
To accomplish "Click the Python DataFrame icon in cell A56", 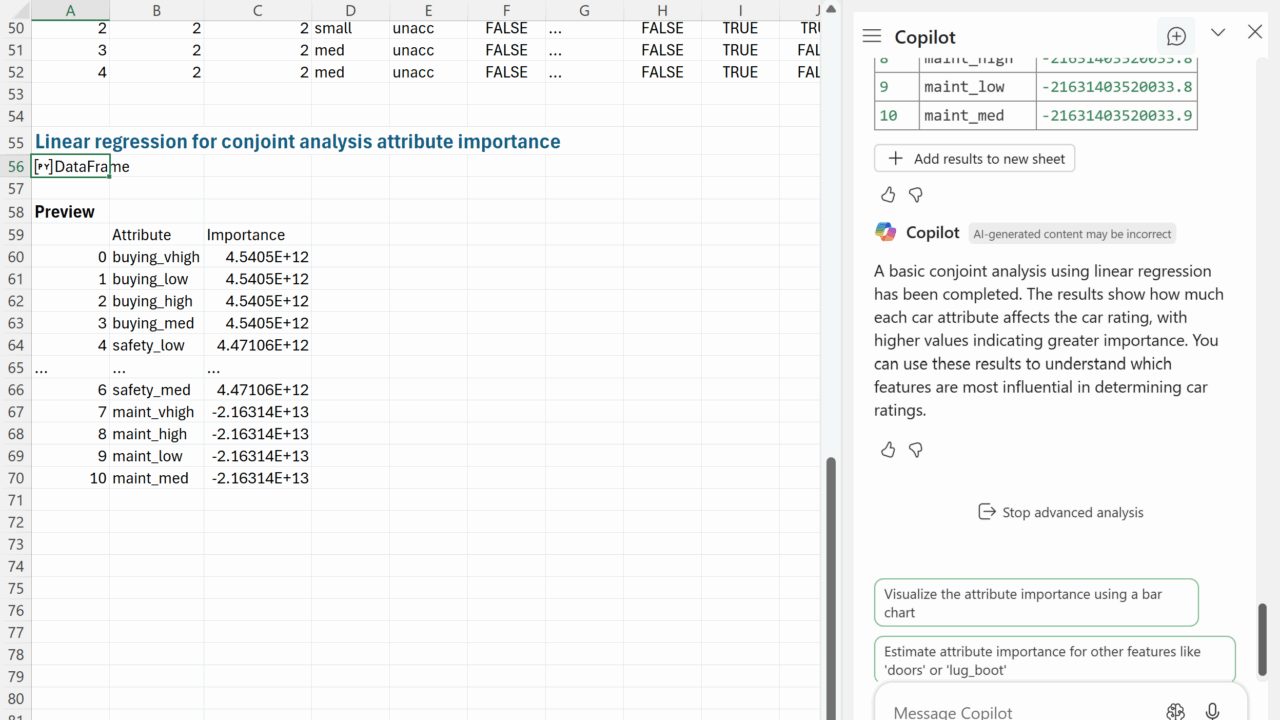I will 43,167.
